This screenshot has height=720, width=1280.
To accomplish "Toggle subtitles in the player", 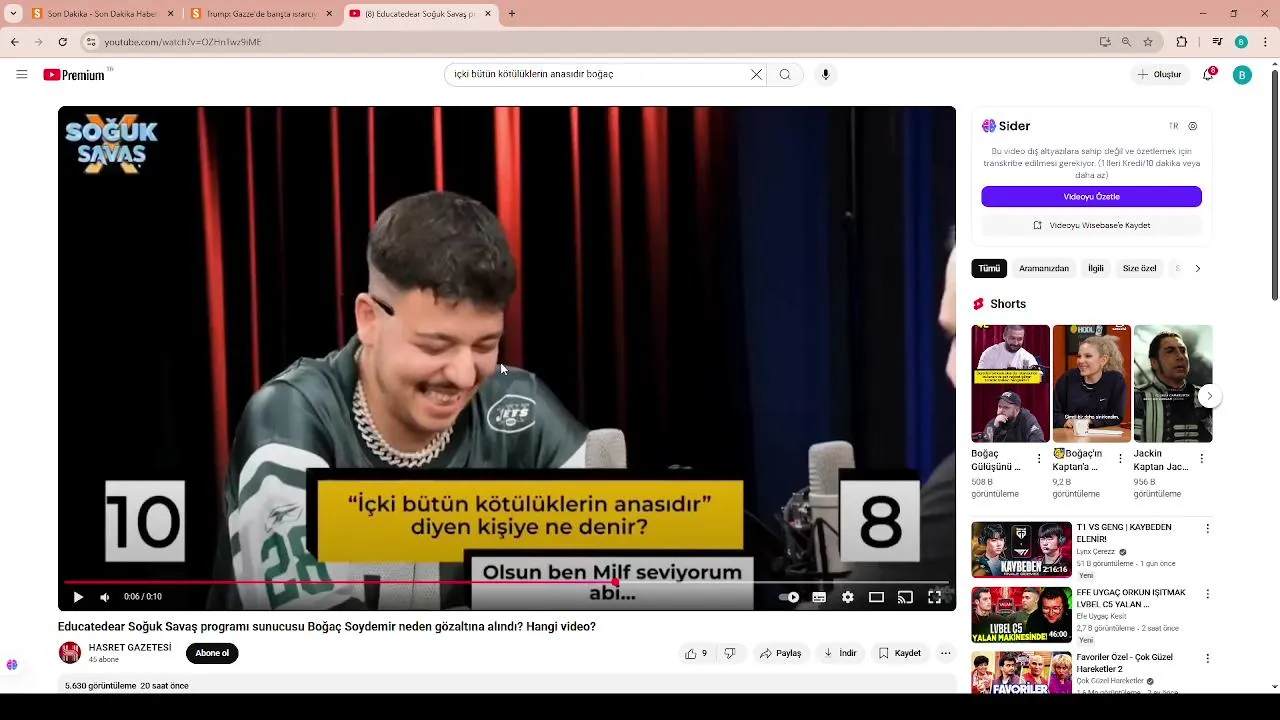I will pos(819,597).
